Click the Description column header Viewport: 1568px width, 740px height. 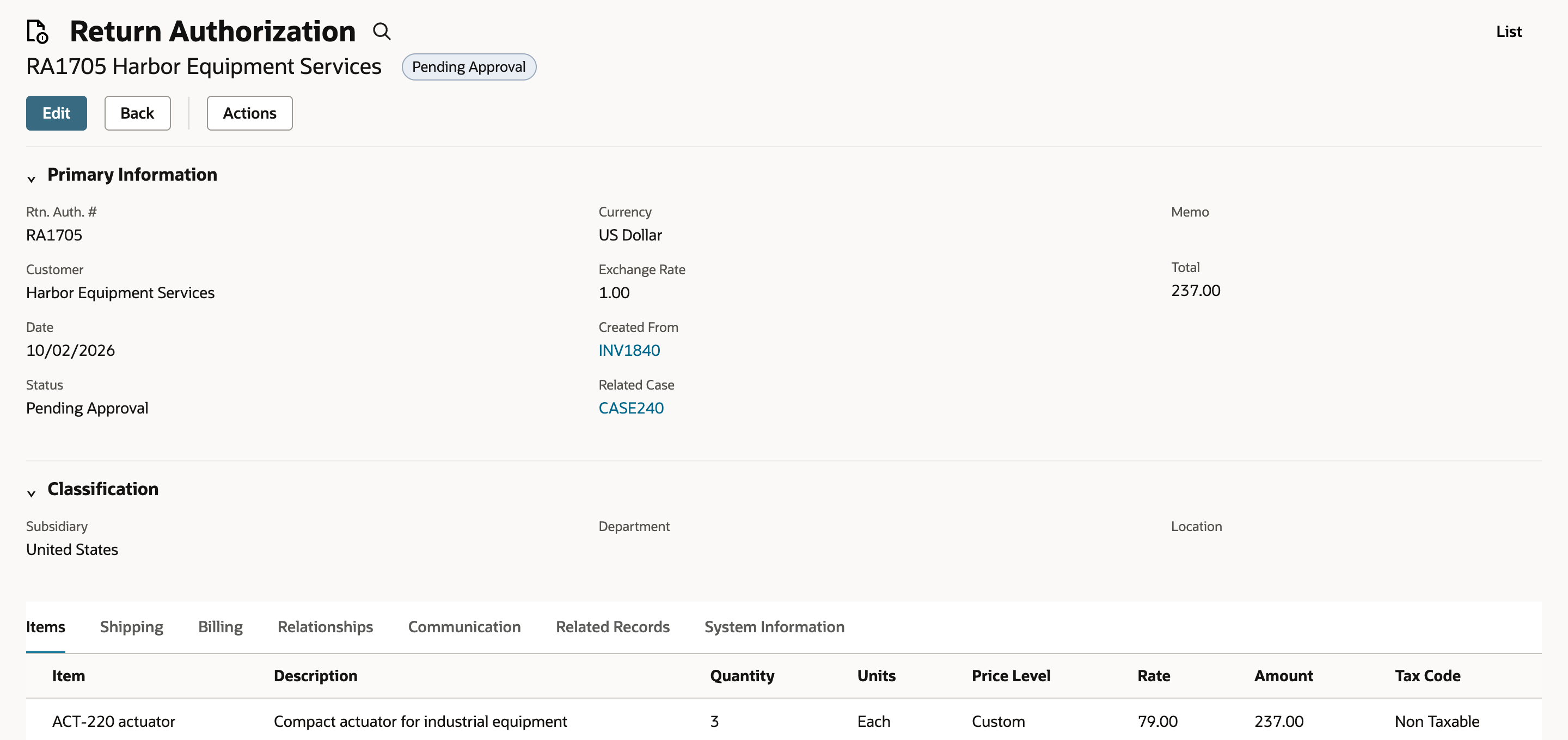pyautogui.click(x=315, y=676)
